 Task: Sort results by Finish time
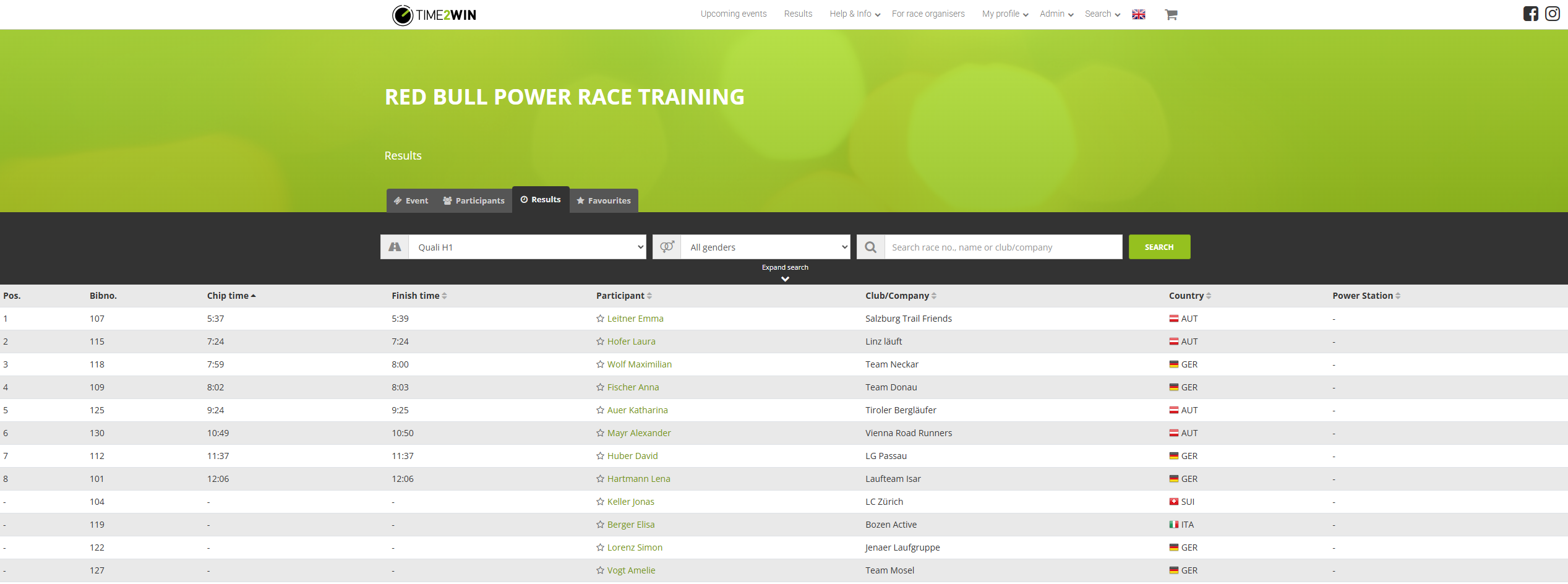click(x=419, y=296)
